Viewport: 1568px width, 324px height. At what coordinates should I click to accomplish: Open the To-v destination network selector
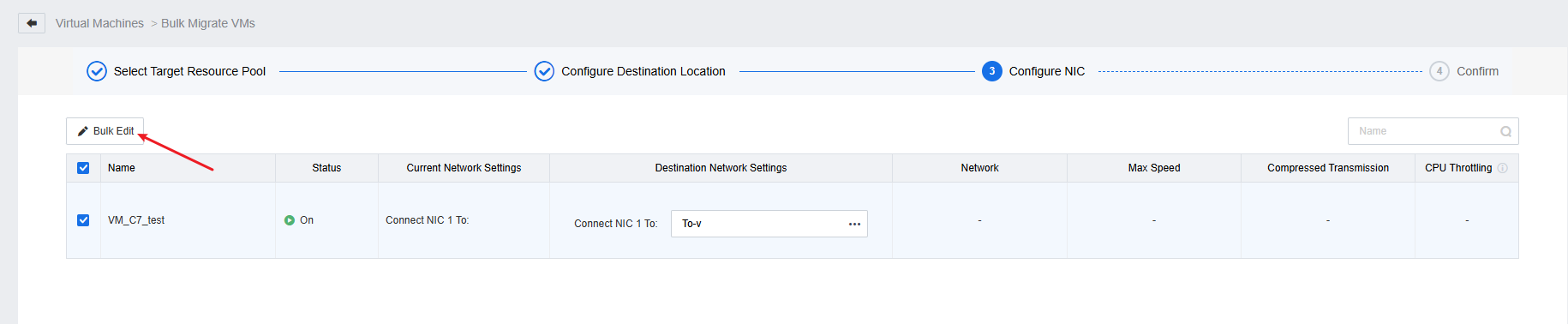point(769,224)
